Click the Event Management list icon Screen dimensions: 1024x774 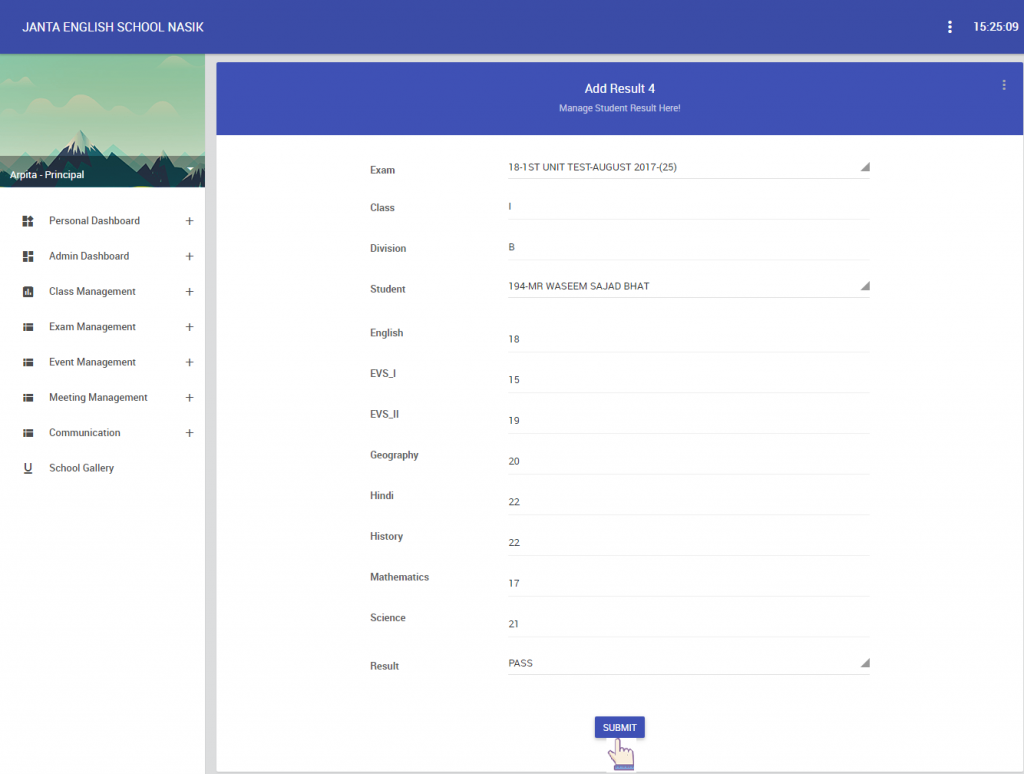click(x=28, y=363)
